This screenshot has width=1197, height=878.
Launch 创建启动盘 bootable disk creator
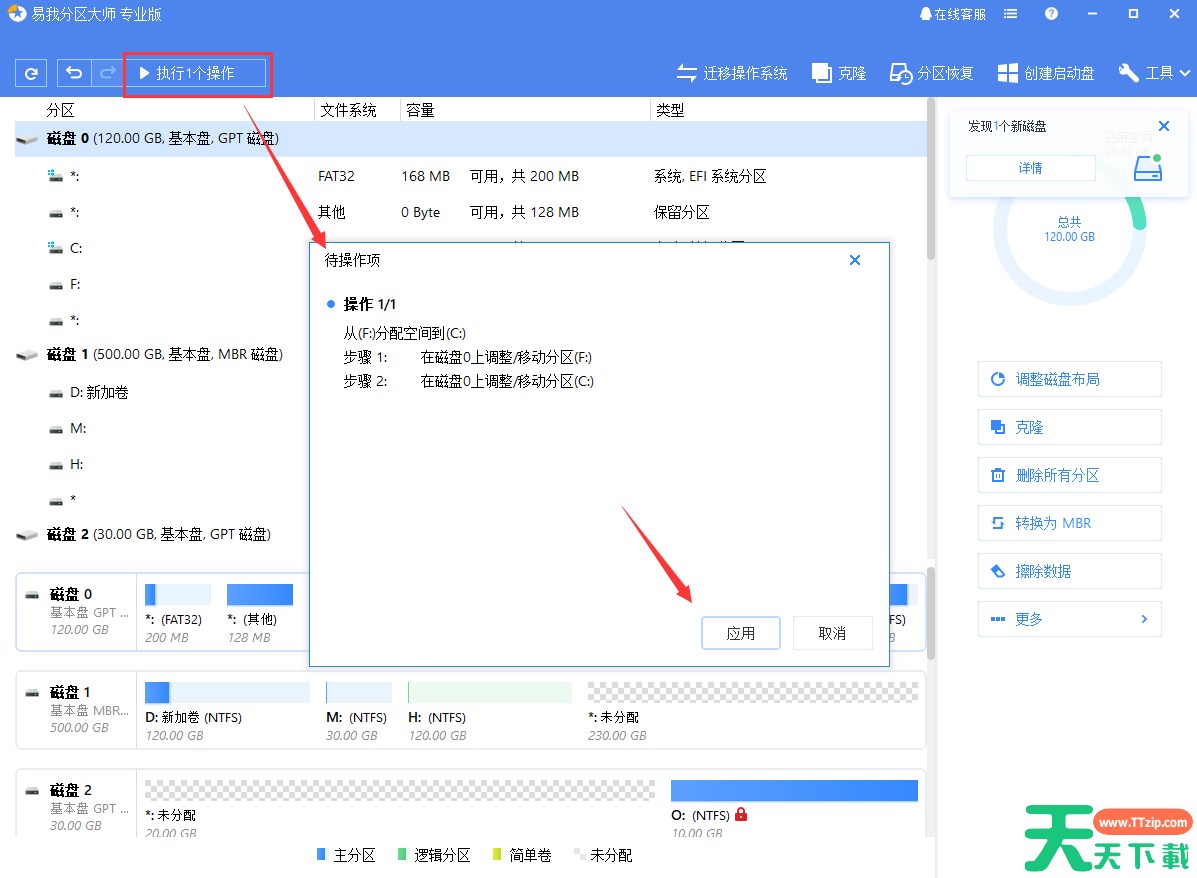pyautogui.click(x=1045, y=72)
